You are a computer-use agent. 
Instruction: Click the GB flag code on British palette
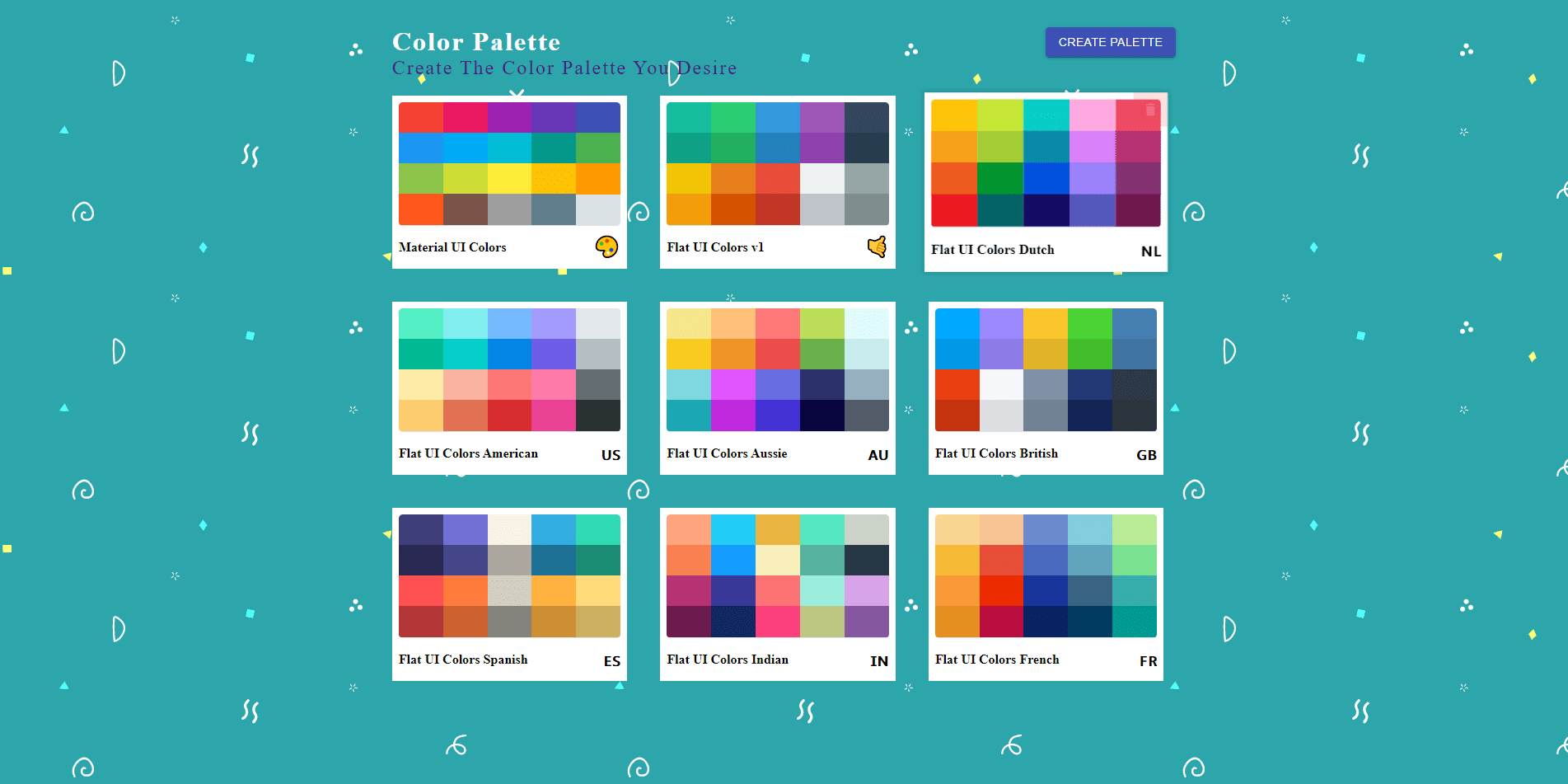1146,455
